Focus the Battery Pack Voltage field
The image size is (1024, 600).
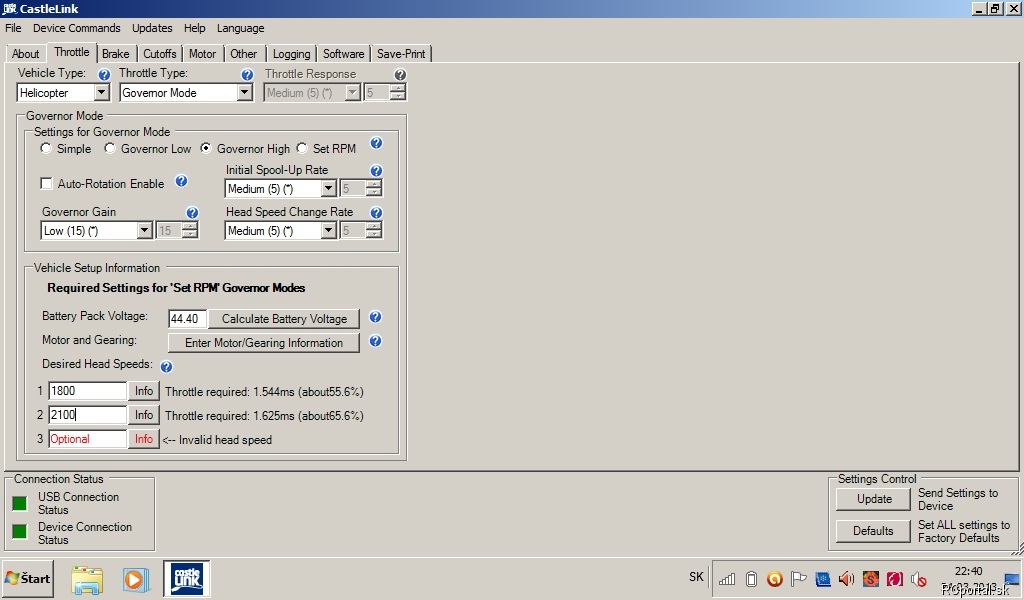pyautogui.click(x=187, y=319)
